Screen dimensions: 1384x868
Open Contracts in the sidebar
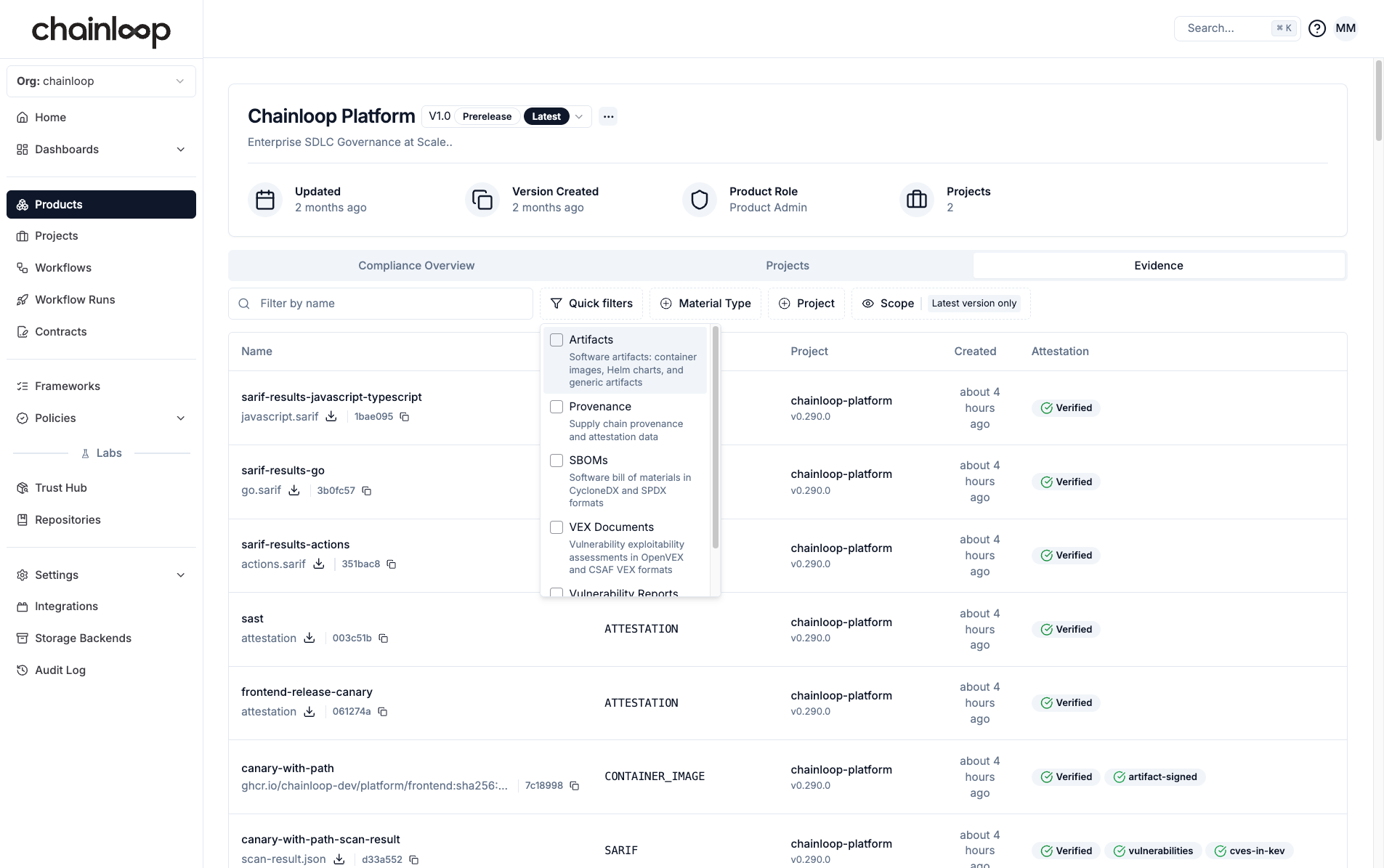pos(101,331)
